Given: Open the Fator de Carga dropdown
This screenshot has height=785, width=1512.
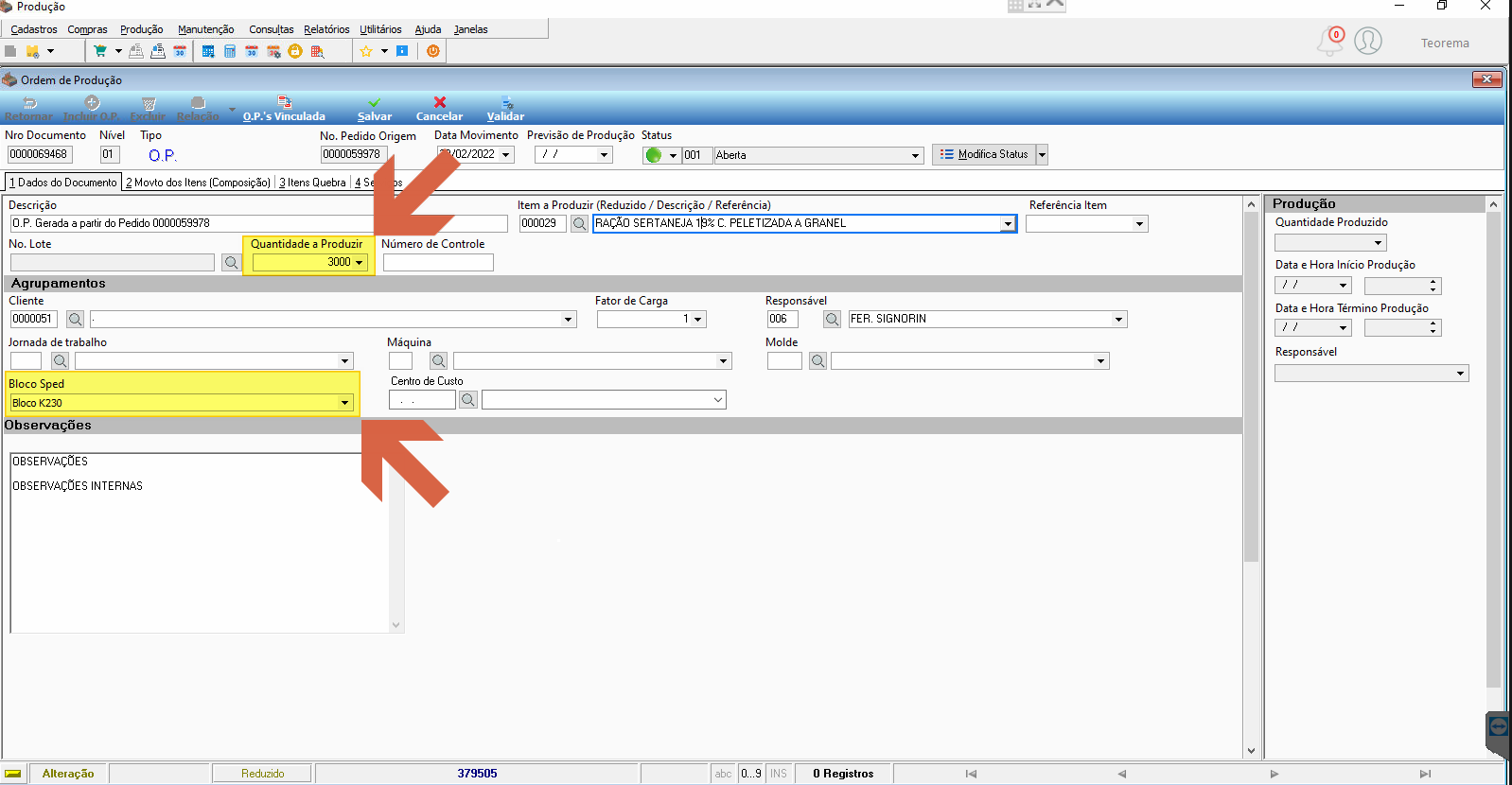Looking at the screenshot, I should pos(698,320).
